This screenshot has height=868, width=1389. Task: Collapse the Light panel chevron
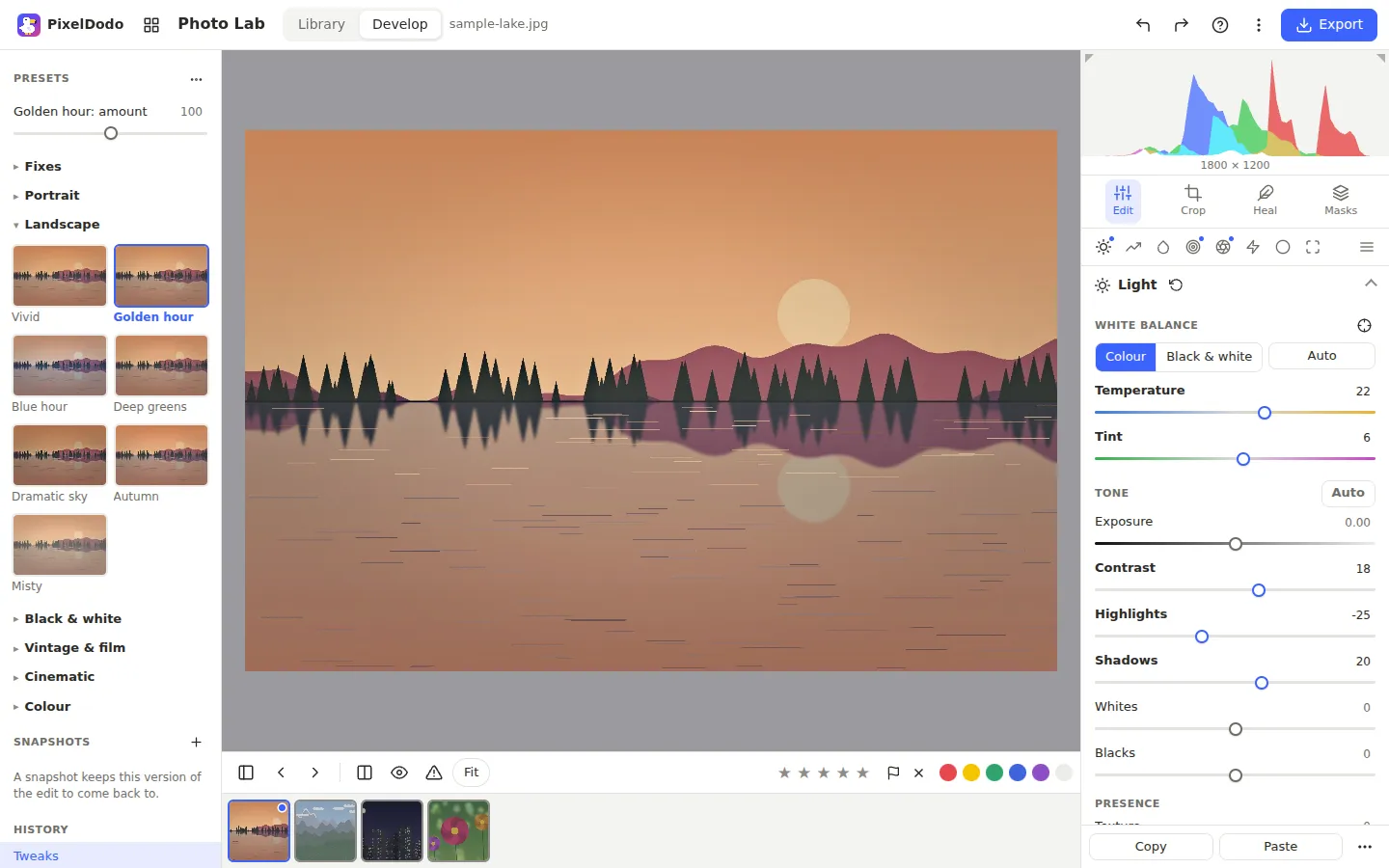(1371, 284)
